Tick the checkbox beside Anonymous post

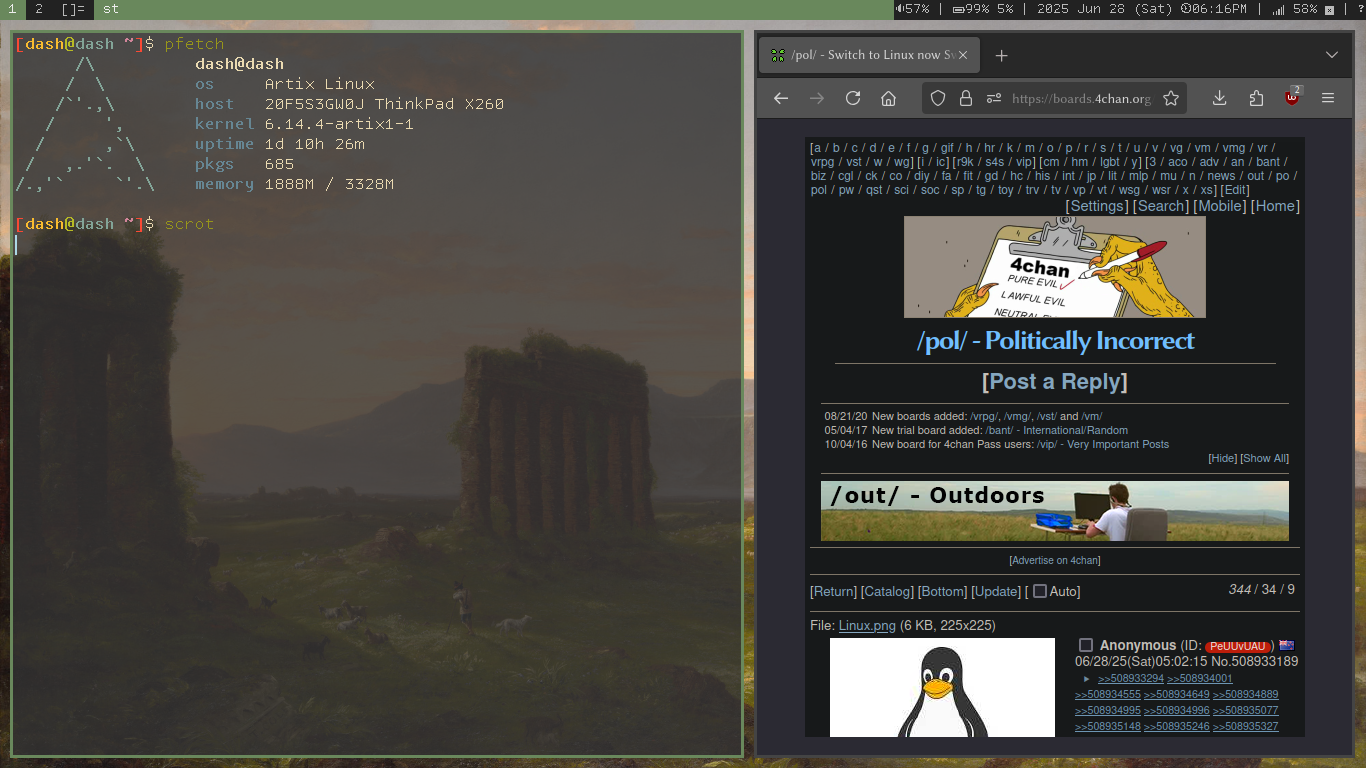pyautogui.click(x=1086, y=646)
